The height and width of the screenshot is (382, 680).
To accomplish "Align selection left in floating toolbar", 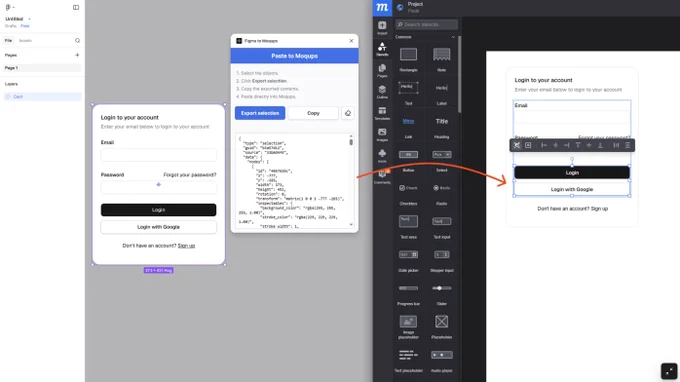I will point(544,145).
